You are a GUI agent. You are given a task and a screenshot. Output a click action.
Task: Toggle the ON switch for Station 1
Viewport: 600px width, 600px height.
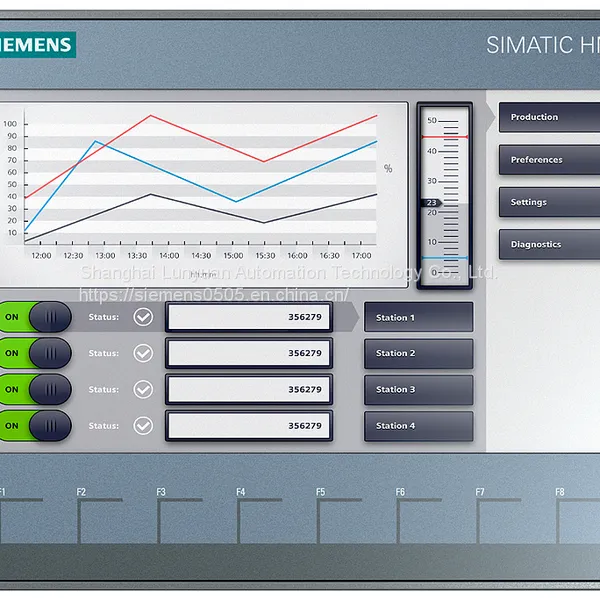(35, 317)
